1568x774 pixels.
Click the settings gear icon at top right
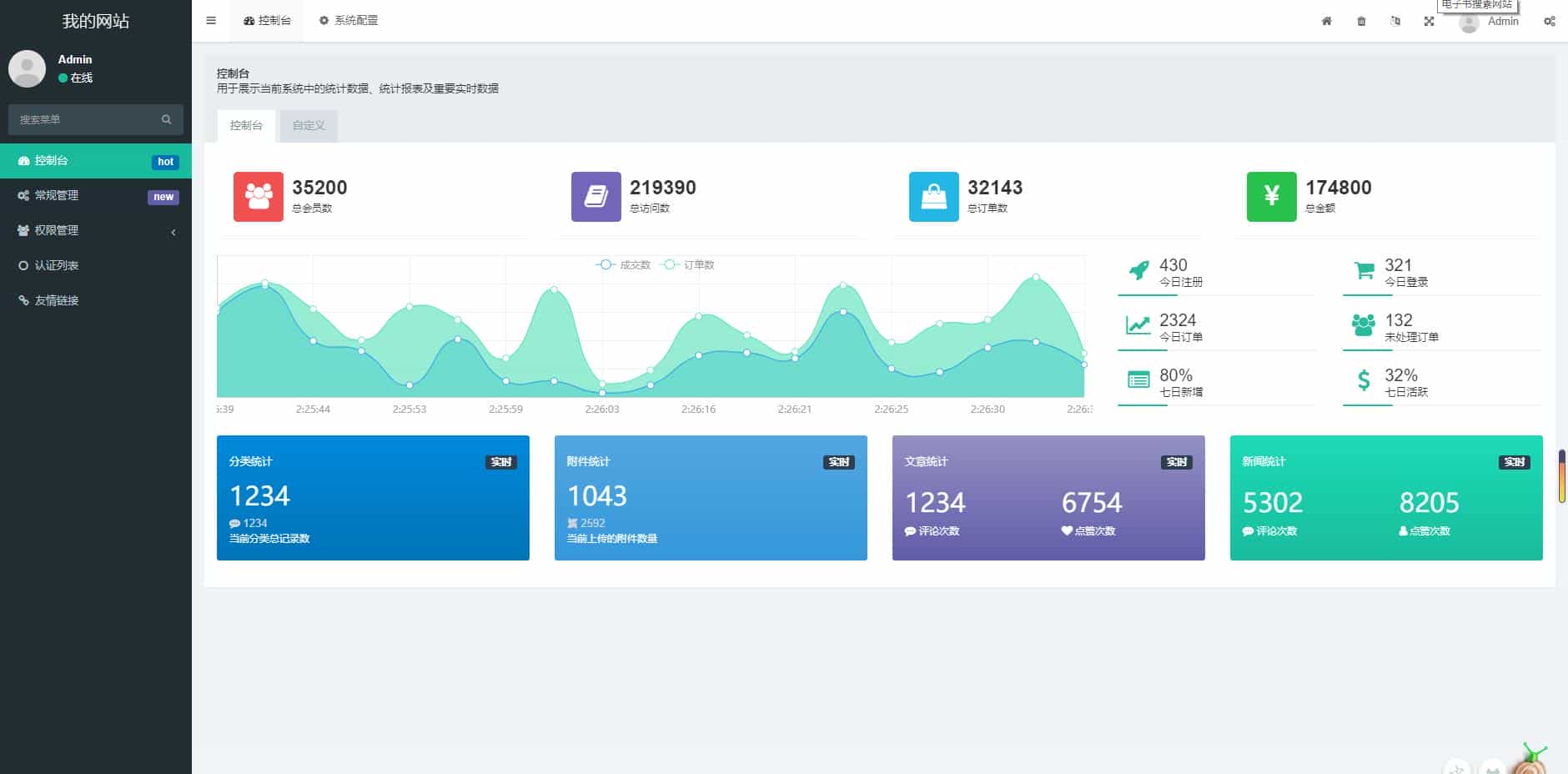pos(1549,21)
